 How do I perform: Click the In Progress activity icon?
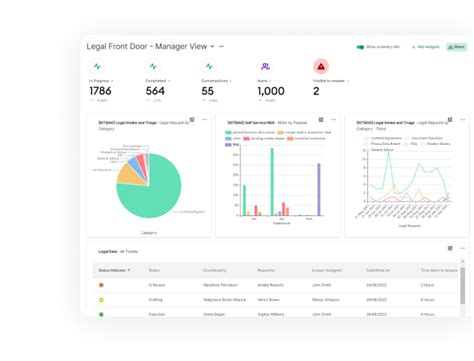pyautogui.click(x=97, y=67)
